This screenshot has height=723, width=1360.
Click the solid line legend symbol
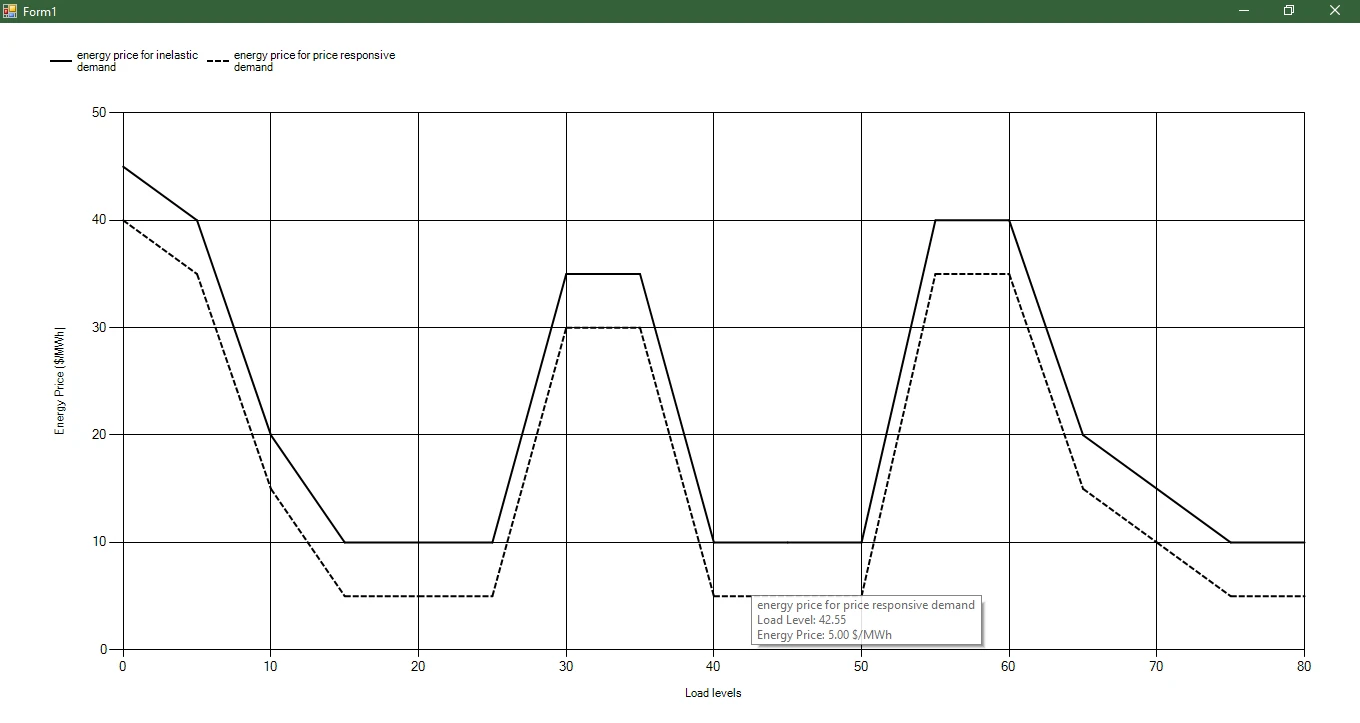tap(61, 61)
